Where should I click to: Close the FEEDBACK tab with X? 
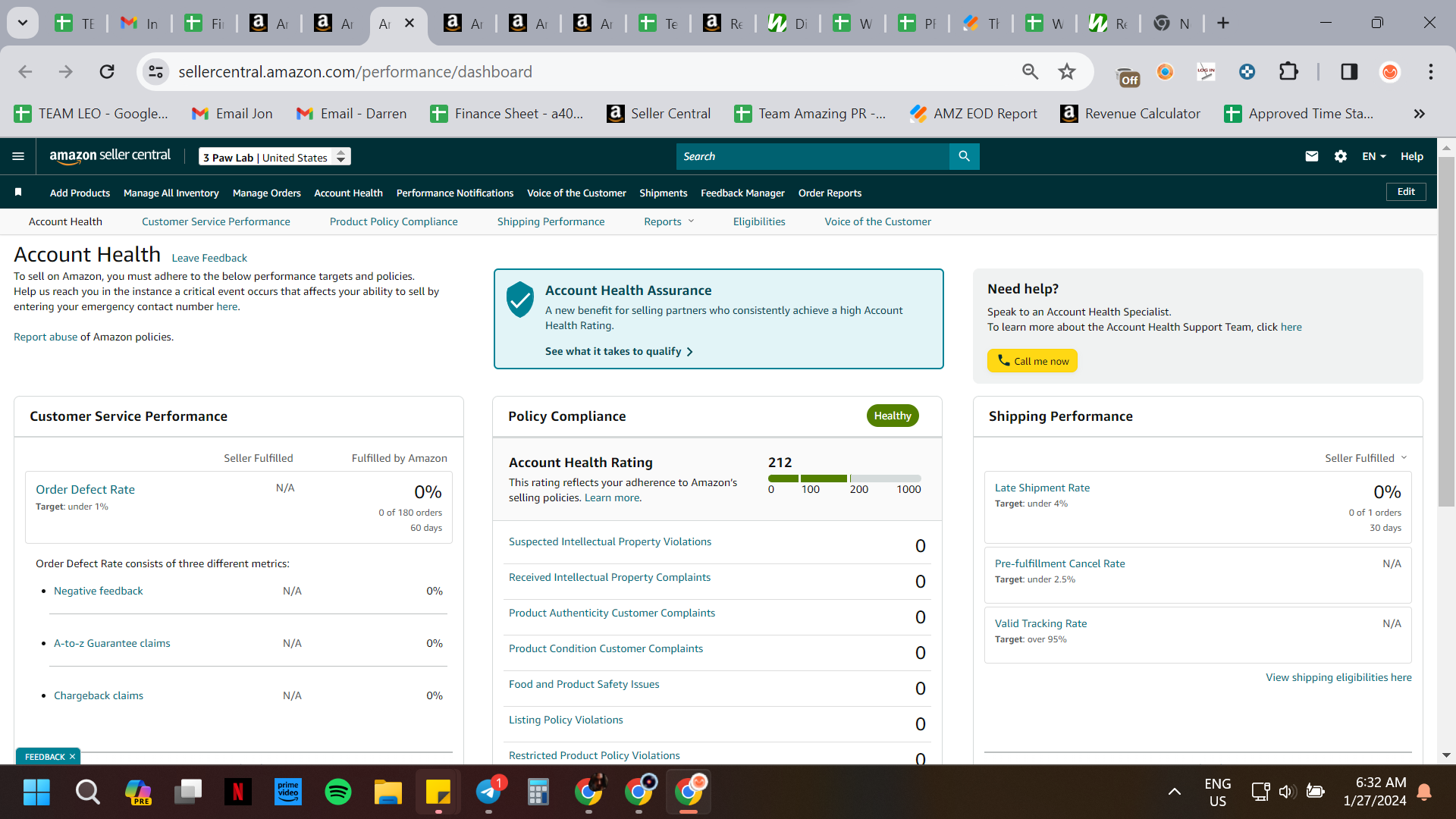pyautogui.click(x=73, y=757)
